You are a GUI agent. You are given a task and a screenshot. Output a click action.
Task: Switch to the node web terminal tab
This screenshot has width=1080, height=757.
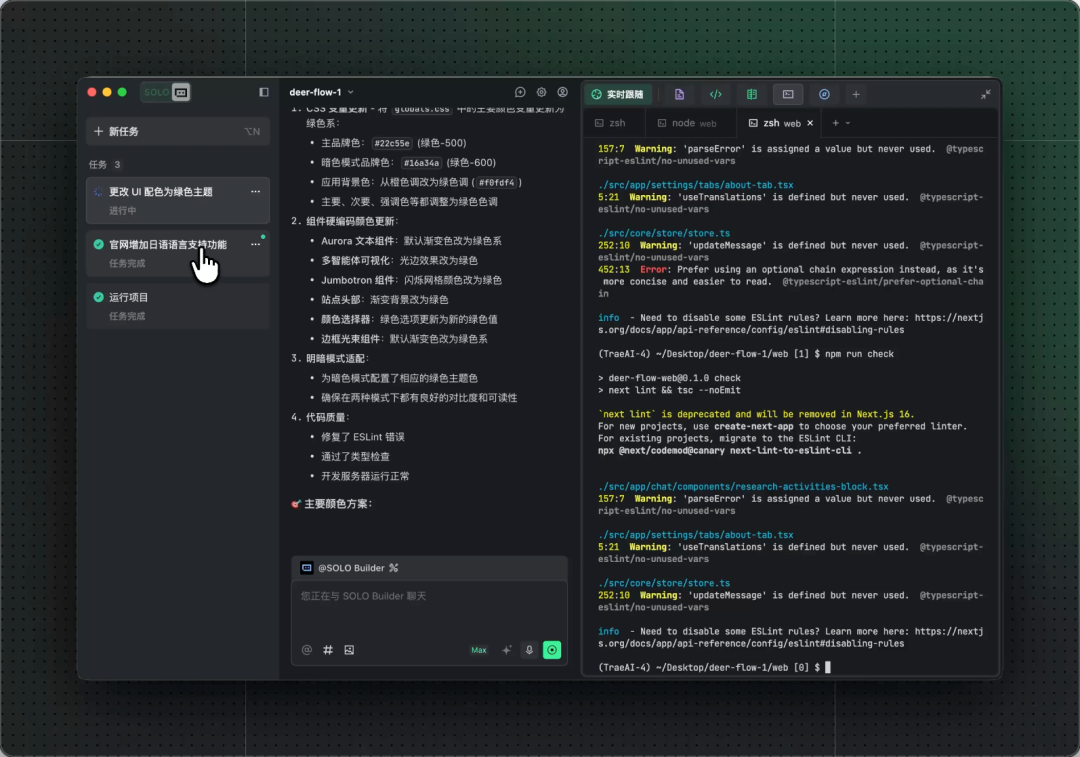[686, 123]
